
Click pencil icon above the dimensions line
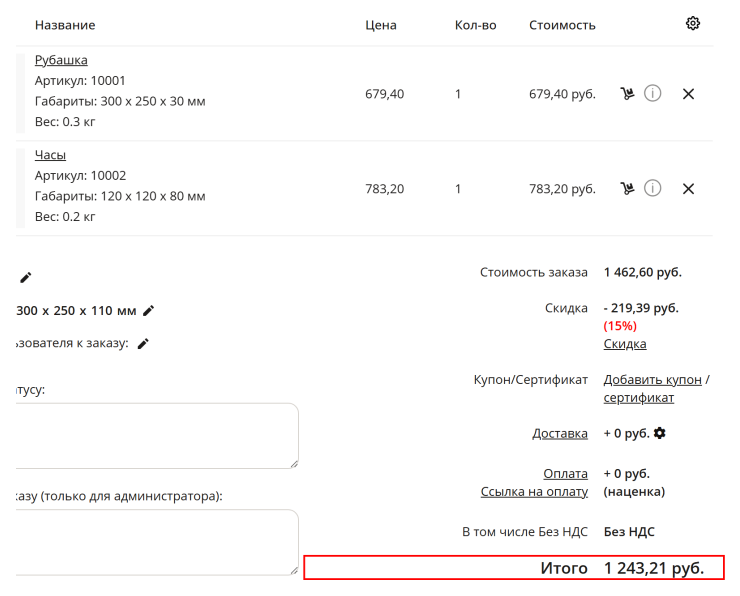[25, 277]
